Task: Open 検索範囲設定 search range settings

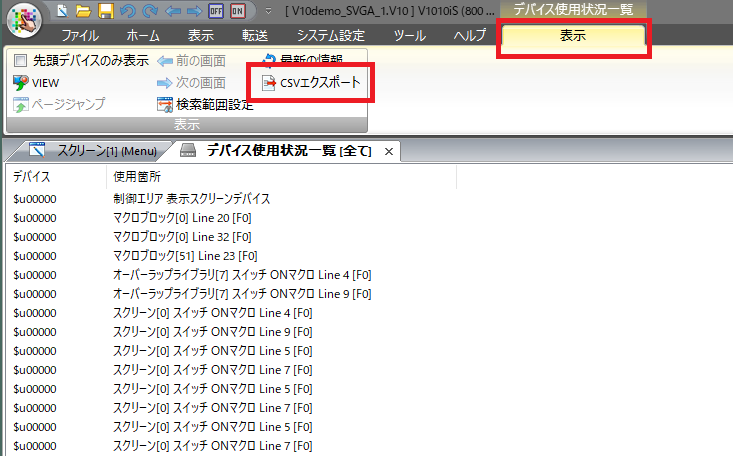Action: coord(204,104)
